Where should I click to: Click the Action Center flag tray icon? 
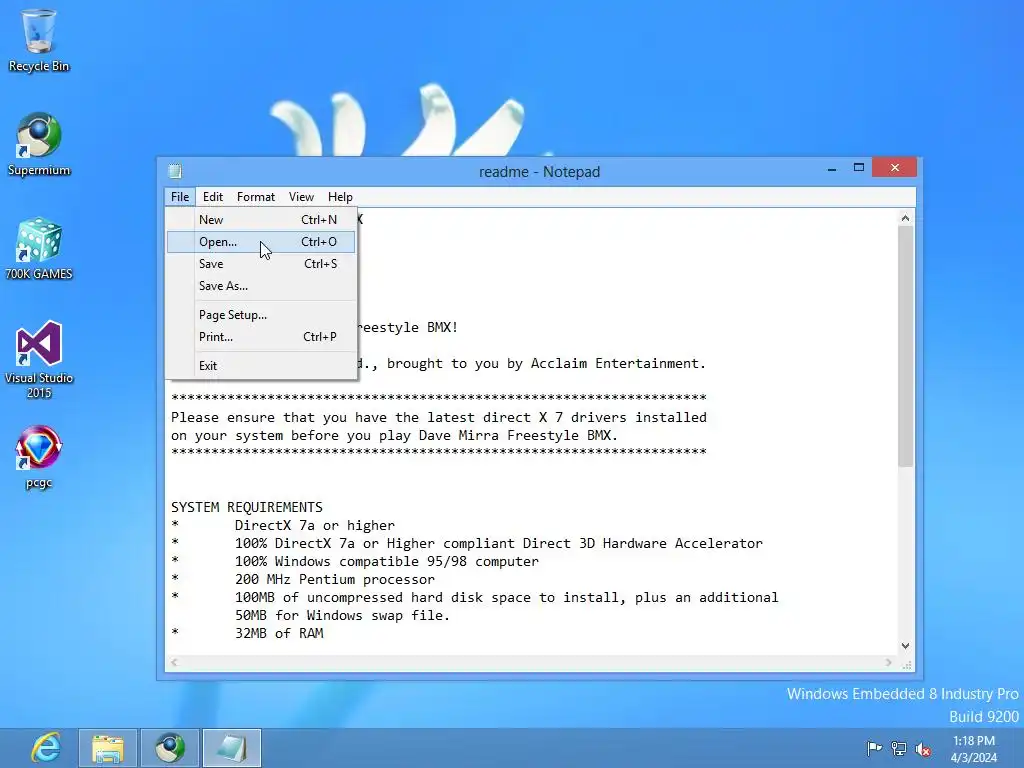point(874,748)
